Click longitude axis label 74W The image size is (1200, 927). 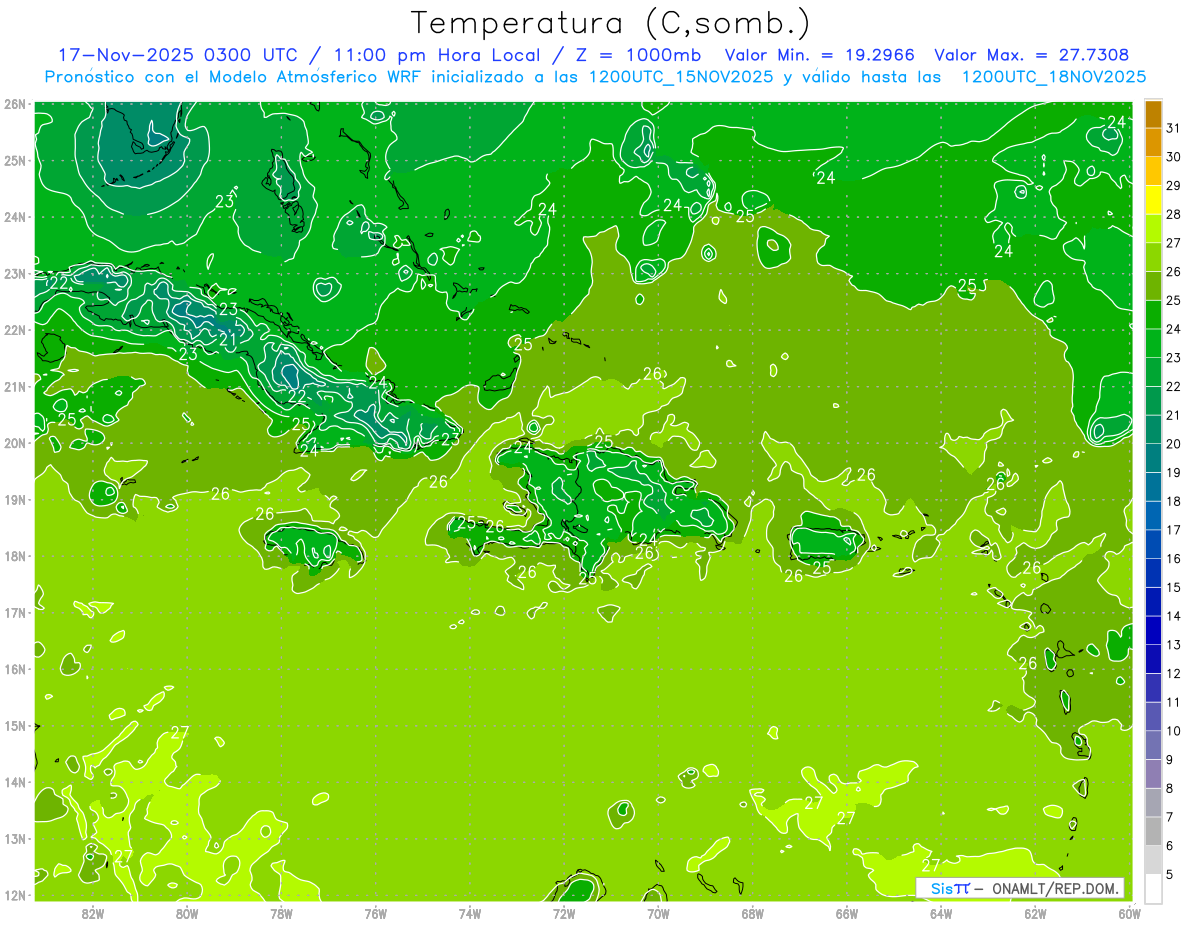point(470,913)
